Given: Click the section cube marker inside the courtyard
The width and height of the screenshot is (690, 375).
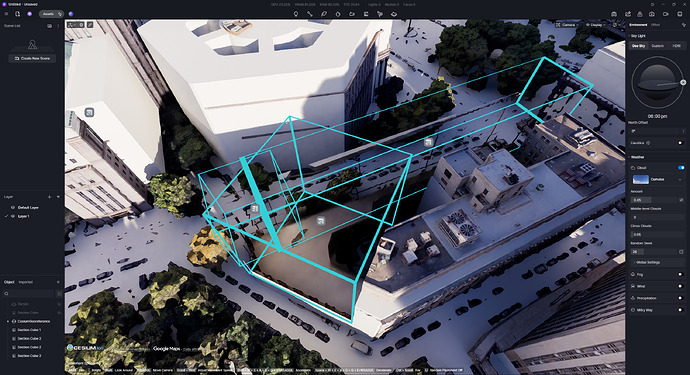Looking at the screenshot, I should click(x=321, y=221).
